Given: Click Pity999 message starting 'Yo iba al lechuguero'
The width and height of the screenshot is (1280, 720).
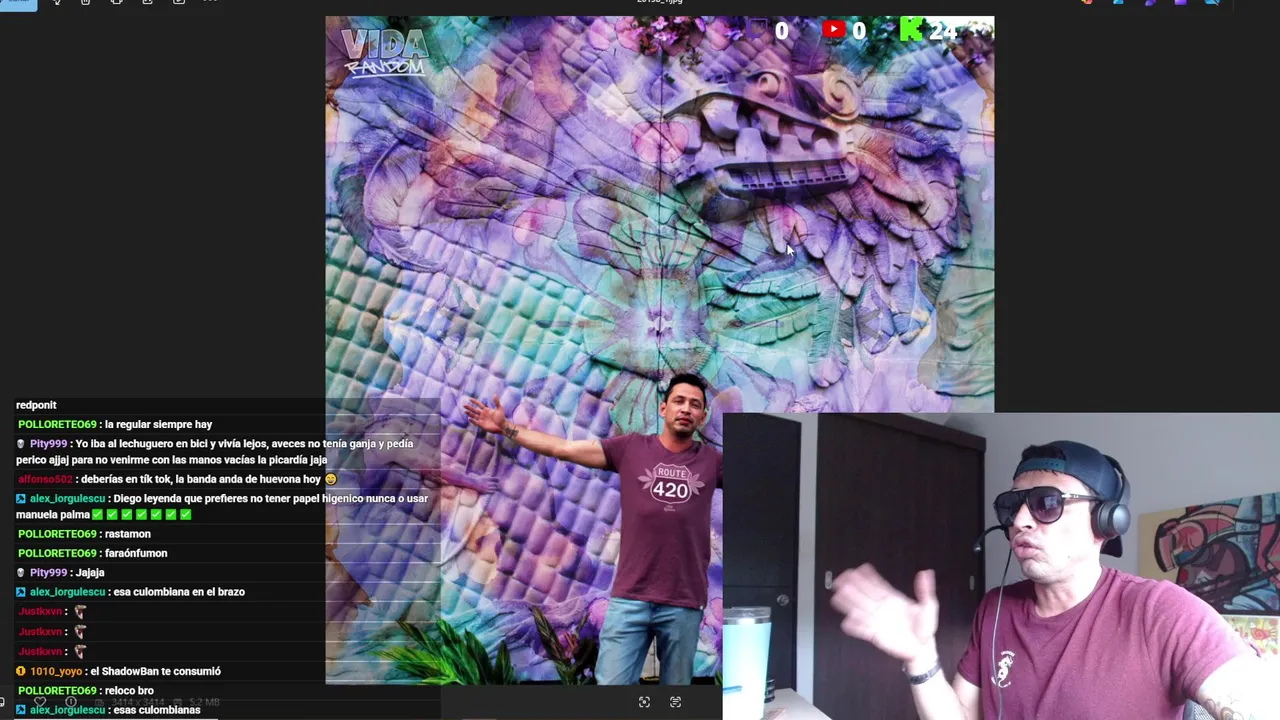Looking at the screenshot, I should click(215, 452).
